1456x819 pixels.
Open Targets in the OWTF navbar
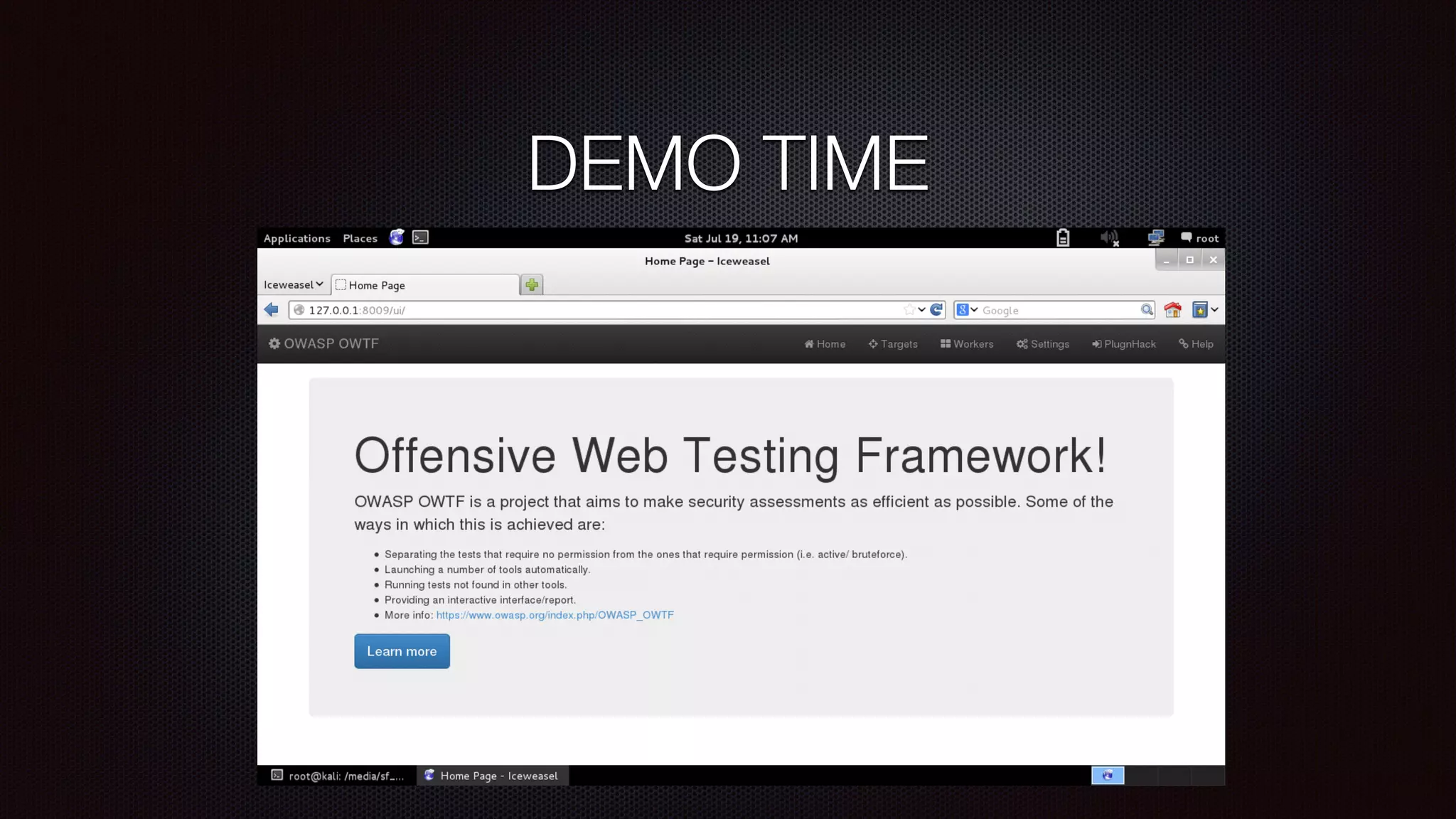tap(893, 344)
